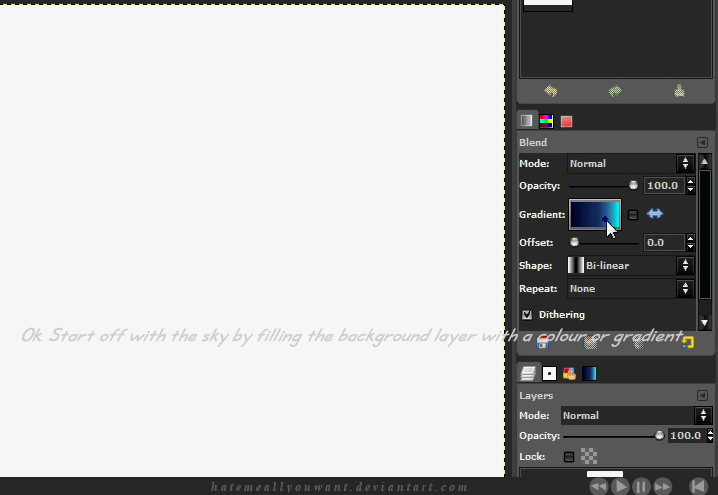
Task: Adjust the Blend Opacity slider handle
Action: (x=633, y=185)
